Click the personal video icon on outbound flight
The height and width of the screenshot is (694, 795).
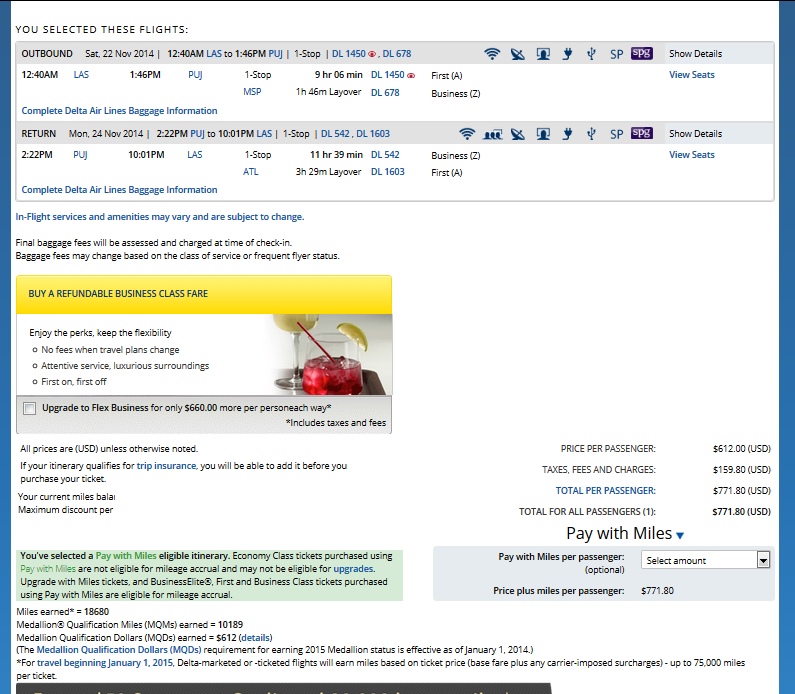[x=542, y=54]
